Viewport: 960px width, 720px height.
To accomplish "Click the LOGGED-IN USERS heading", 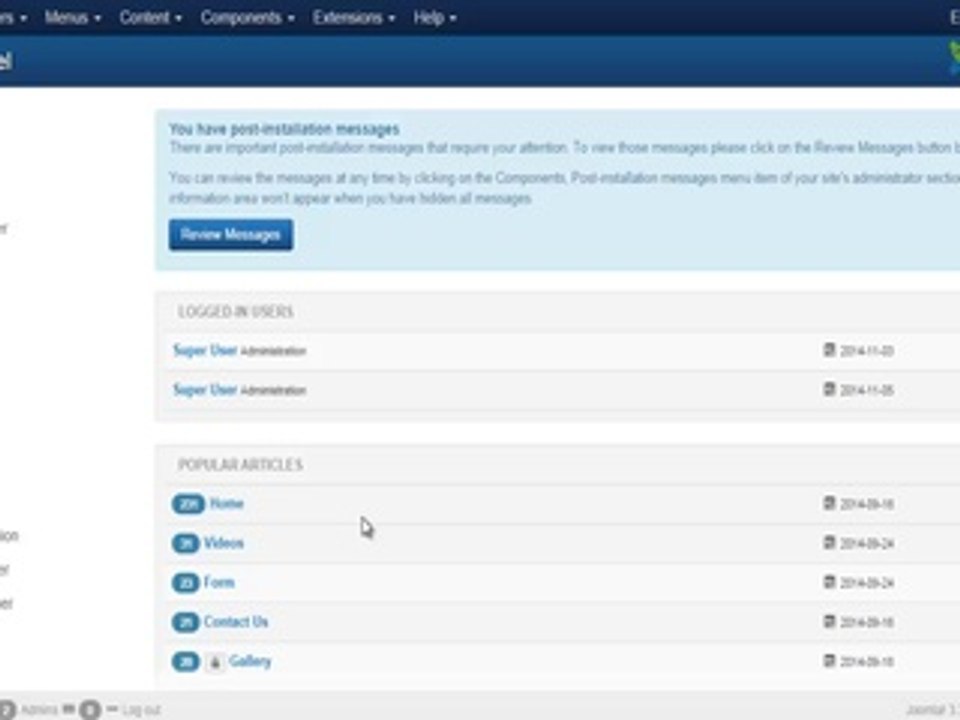I will coord(236,312).
